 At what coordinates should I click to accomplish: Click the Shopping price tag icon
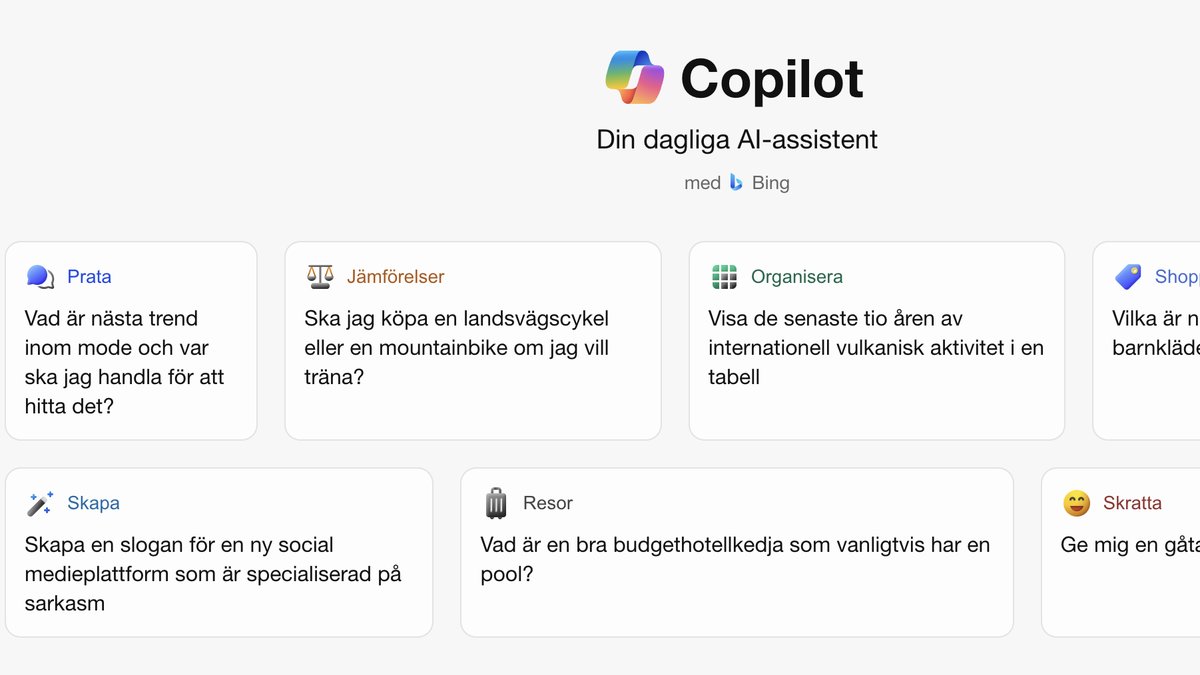1128,277
